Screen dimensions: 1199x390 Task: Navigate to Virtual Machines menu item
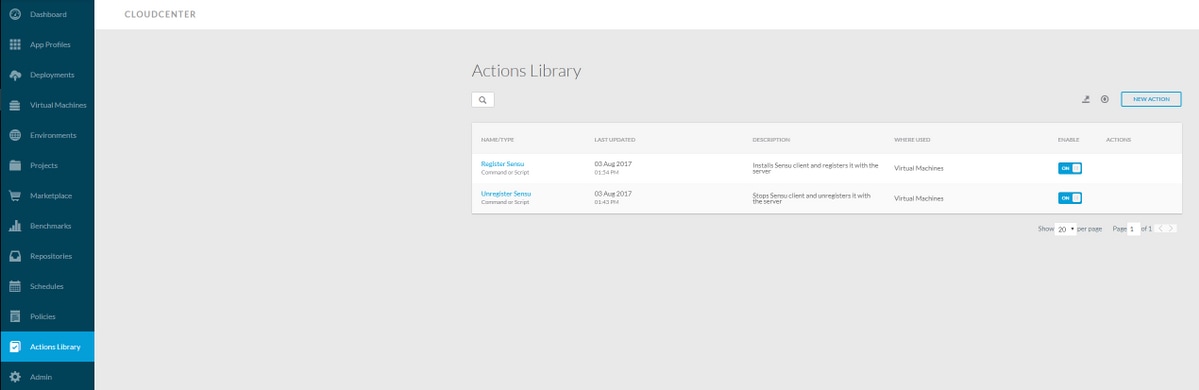47,105
